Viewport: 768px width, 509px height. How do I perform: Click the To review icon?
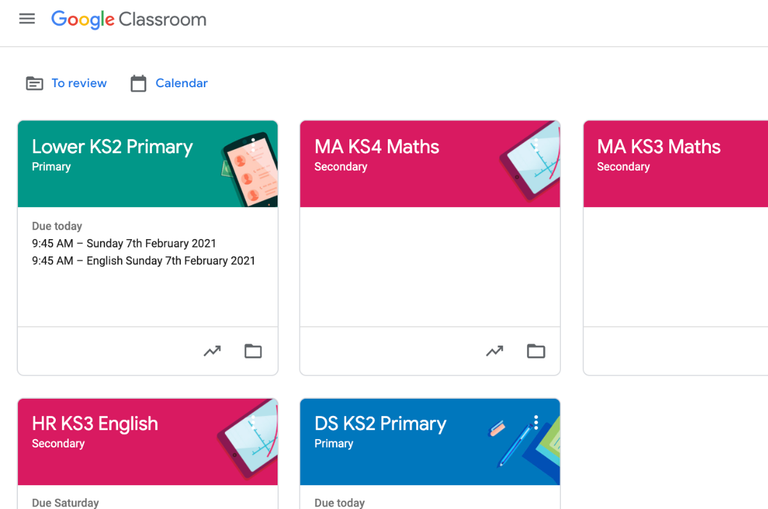coord(34,83)
